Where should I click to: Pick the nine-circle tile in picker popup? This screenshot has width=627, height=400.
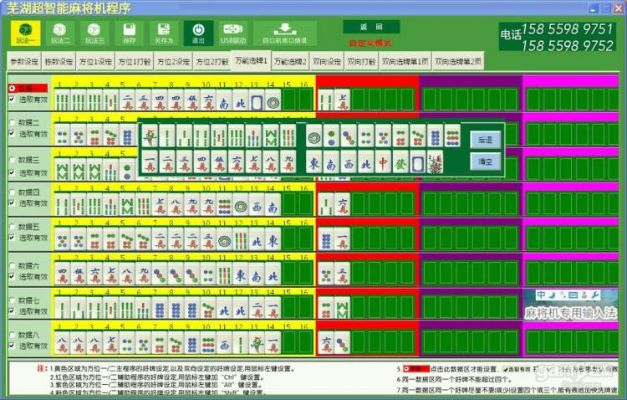452,136
